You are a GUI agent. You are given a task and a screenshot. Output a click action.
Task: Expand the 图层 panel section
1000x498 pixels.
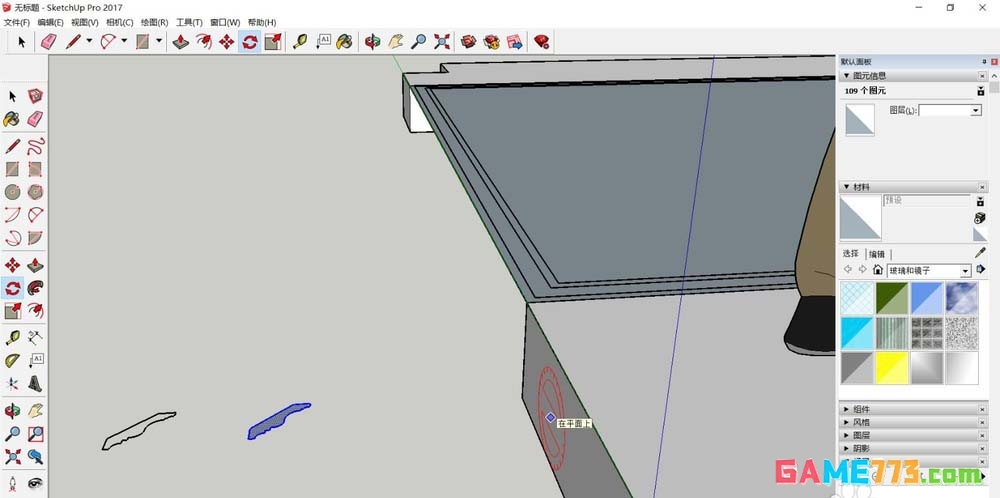click(913, 436)
